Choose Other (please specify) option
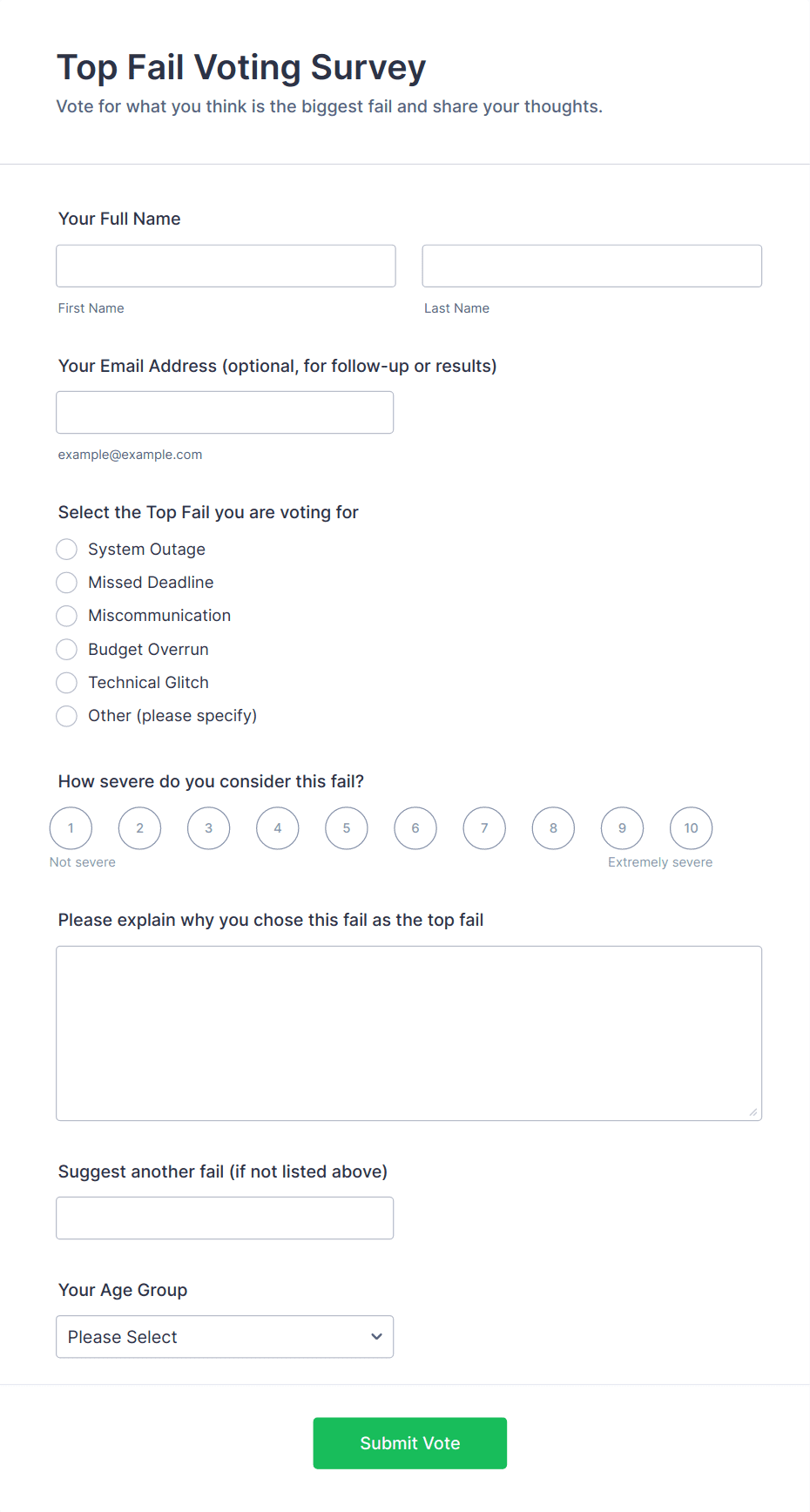The image size is (810, 1512). click(x=66, y=716)
